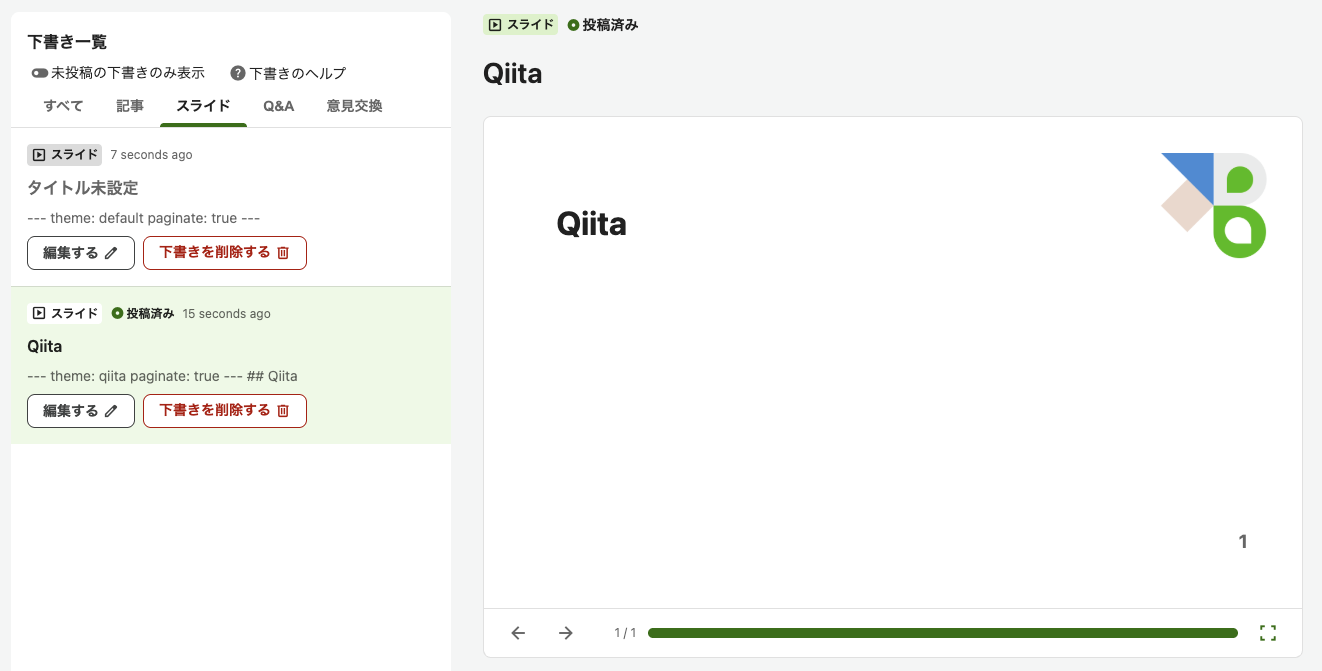Select the Qiita draft title in list
This screenshot has width=1322, height=671.
(45, 346)
